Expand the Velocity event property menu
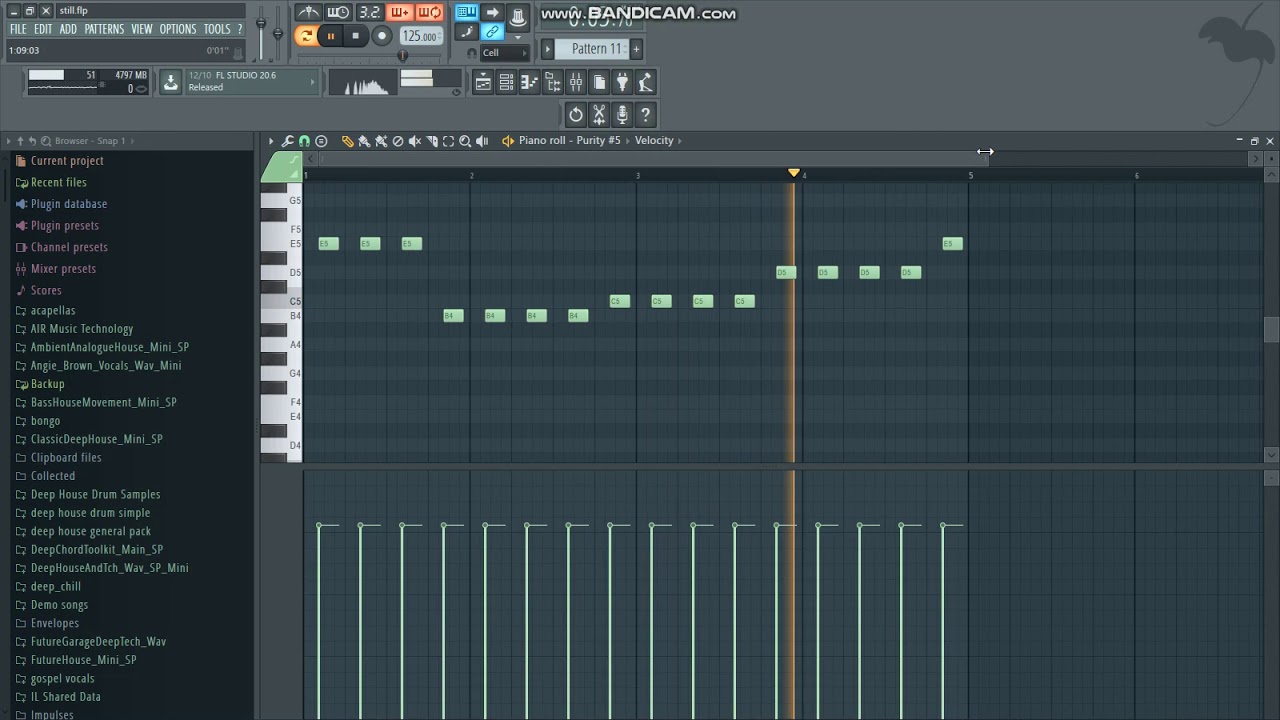 (x=658, y=141)
